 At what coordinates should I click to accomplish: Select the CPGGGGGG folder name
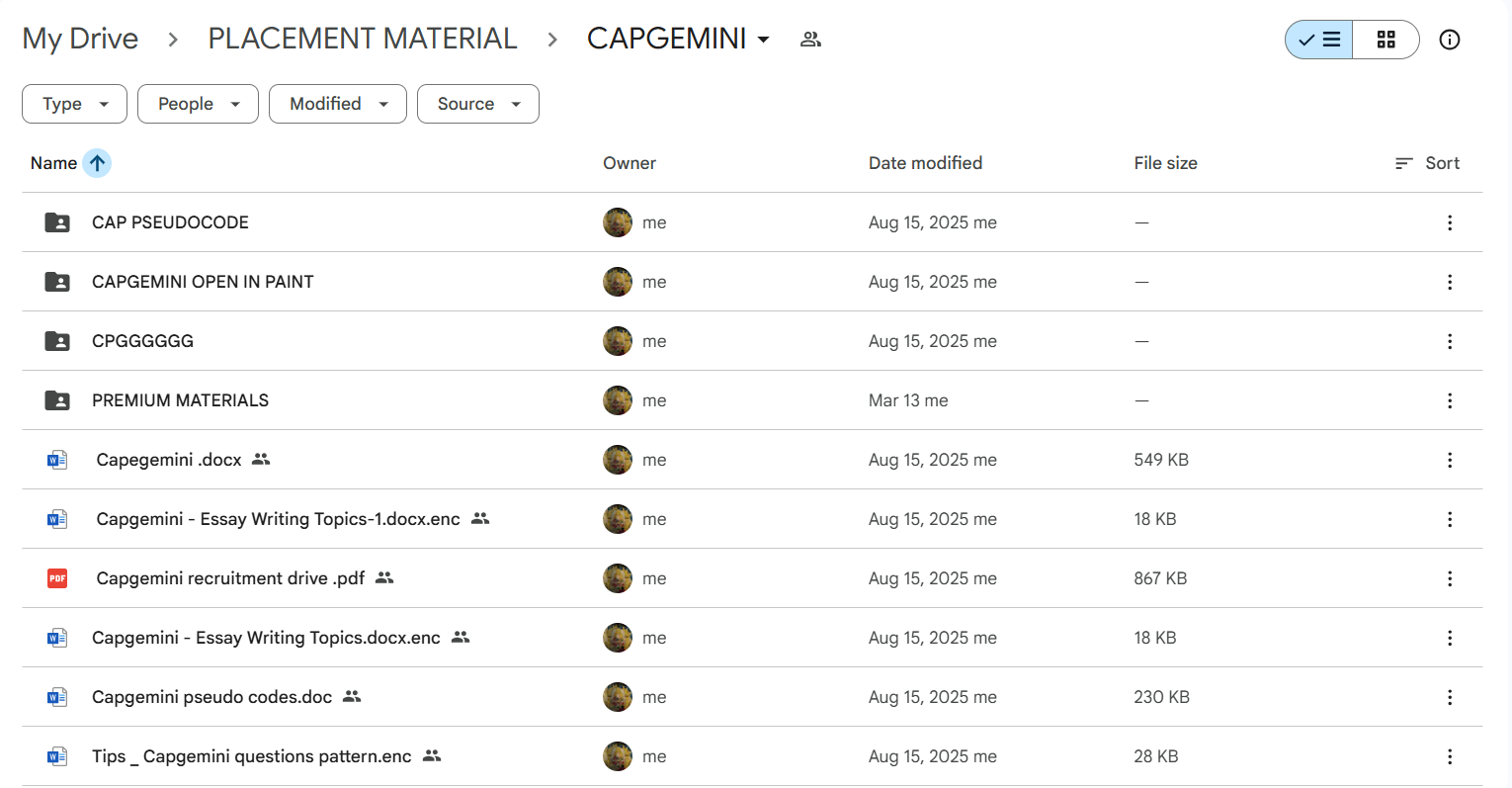(x=142, y=341)
